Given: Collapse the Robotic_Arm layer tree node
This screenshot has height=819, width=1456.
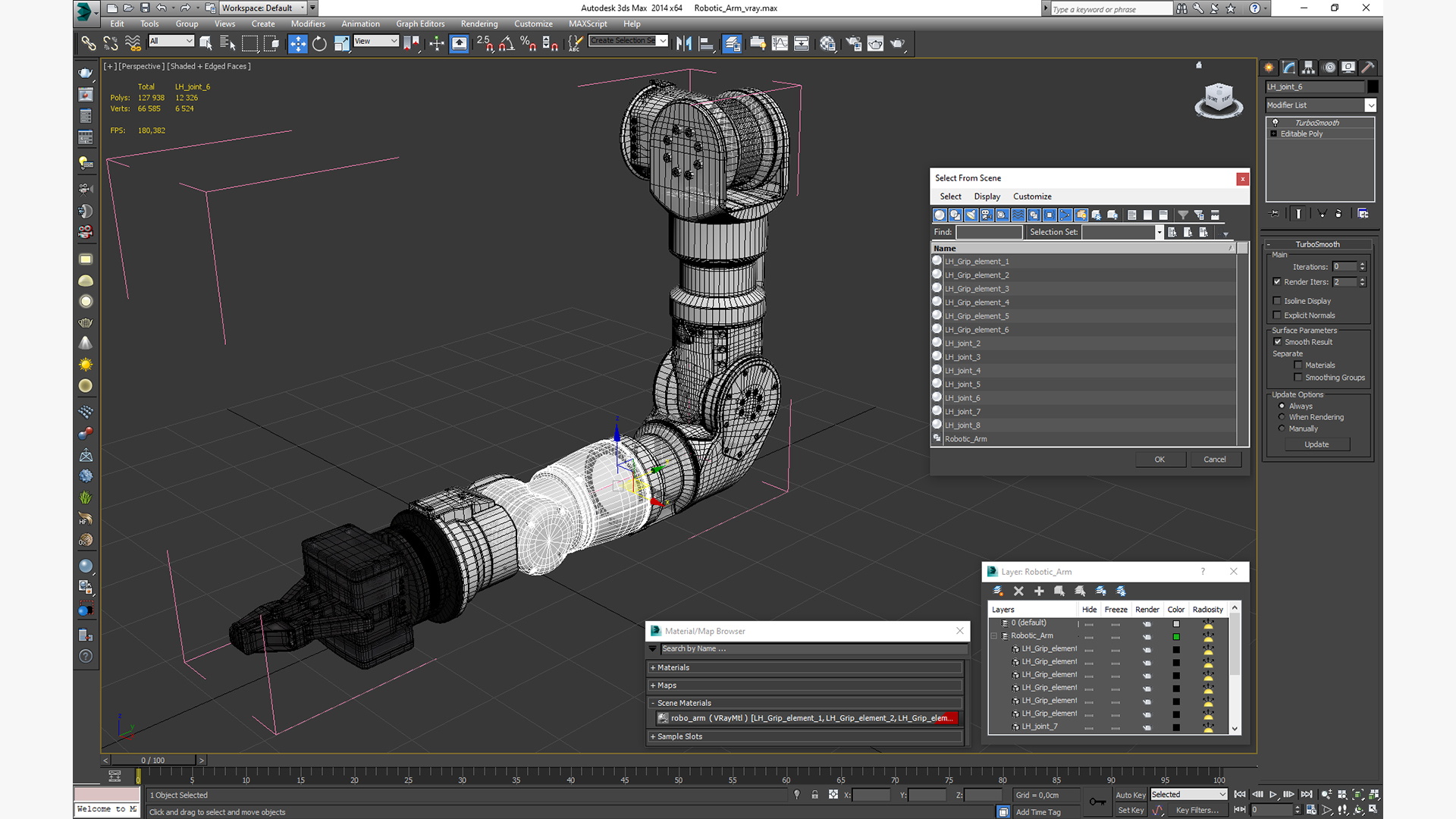Looking at the screenshot, I should [994, 636].
